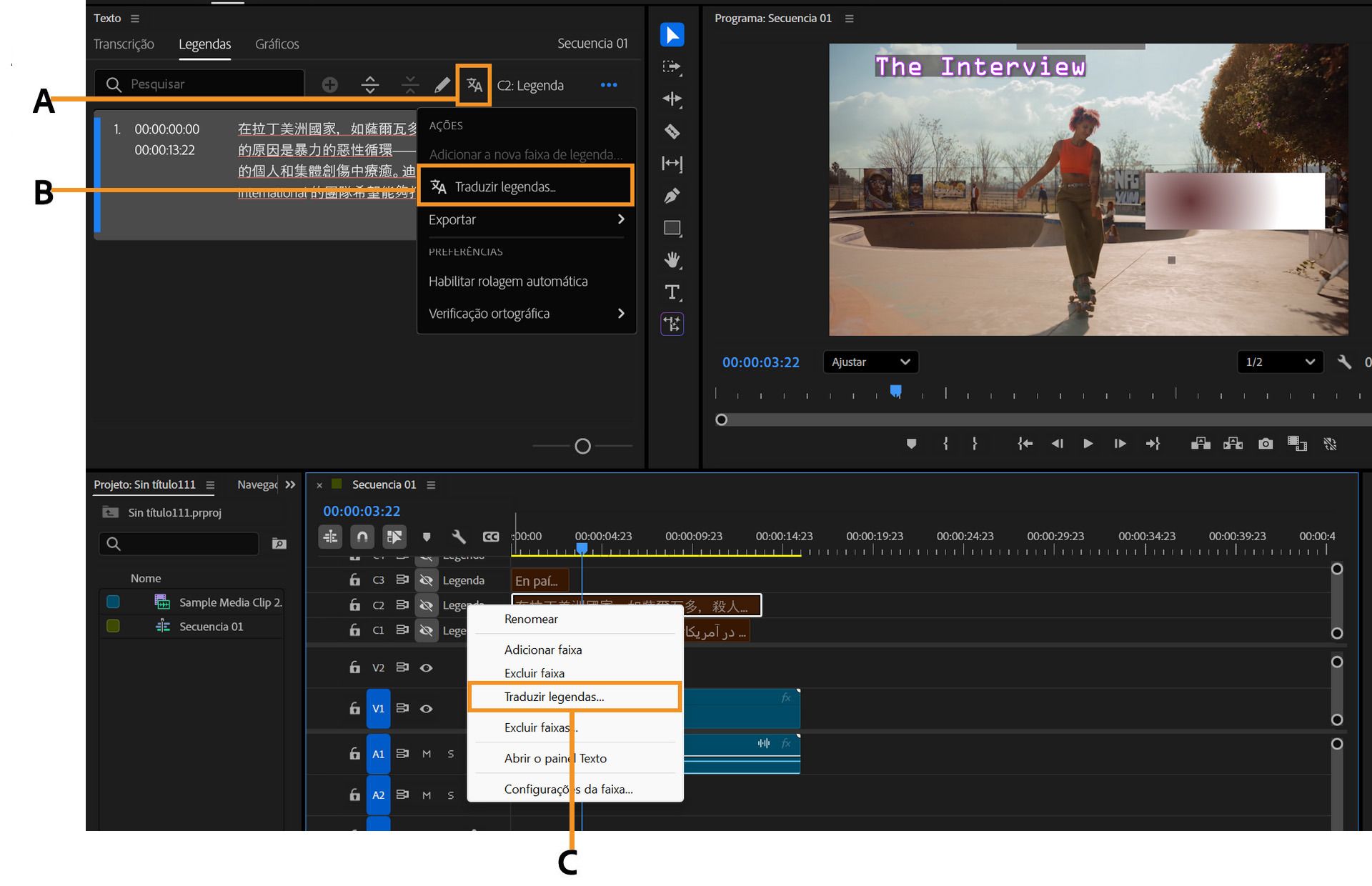Open the captions track settings wrench icon
Image resolution: width=1372 pixels, height=886 pixels.
point(458,537)
